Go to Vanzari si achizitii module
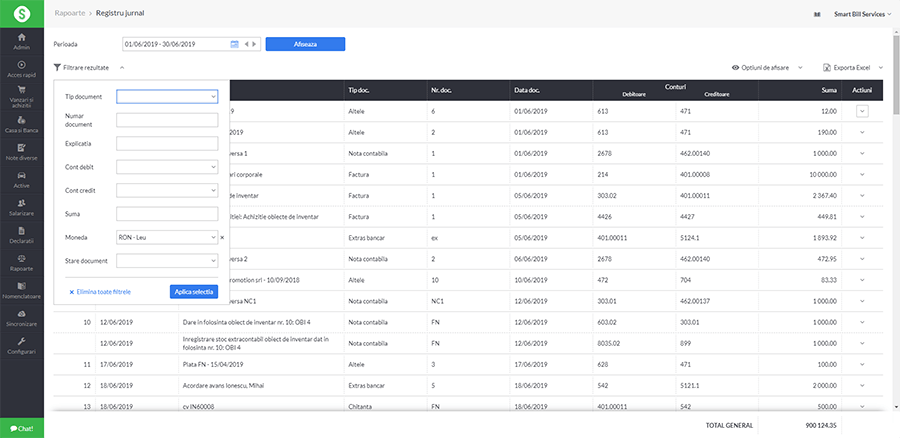Image resolution: width=900 pixels, height=438 pixels. click(21, 96)
